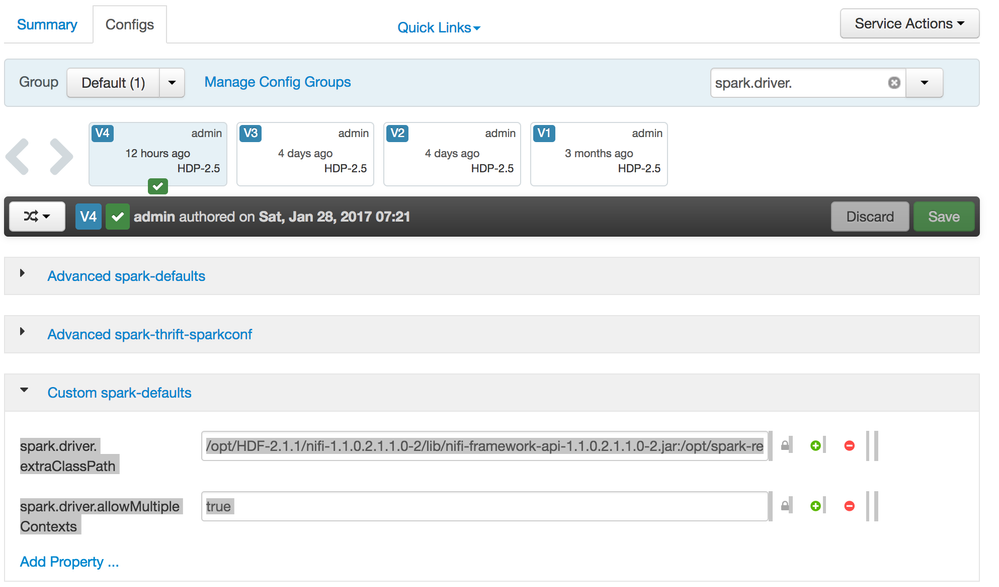
Task: Navigate to older versions with left arrow
Action: pyautogui.click(x=17, y=154)
